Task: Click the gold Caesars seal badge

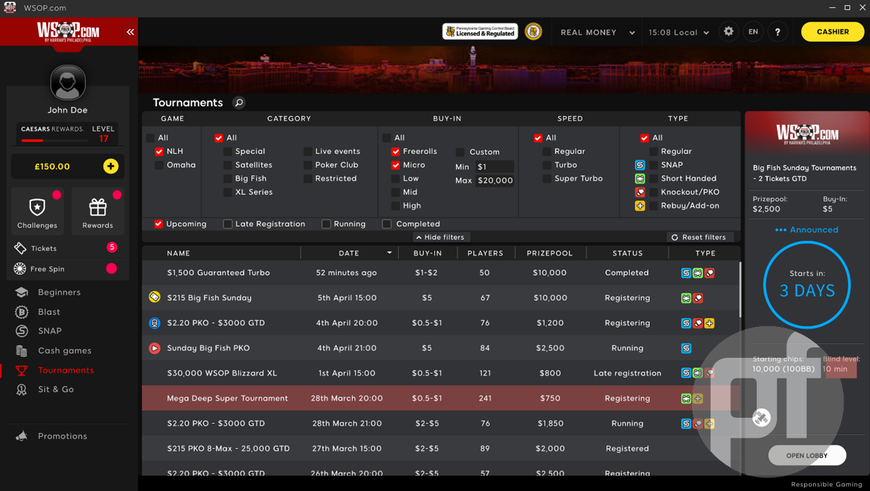Action: pos(533,32)
